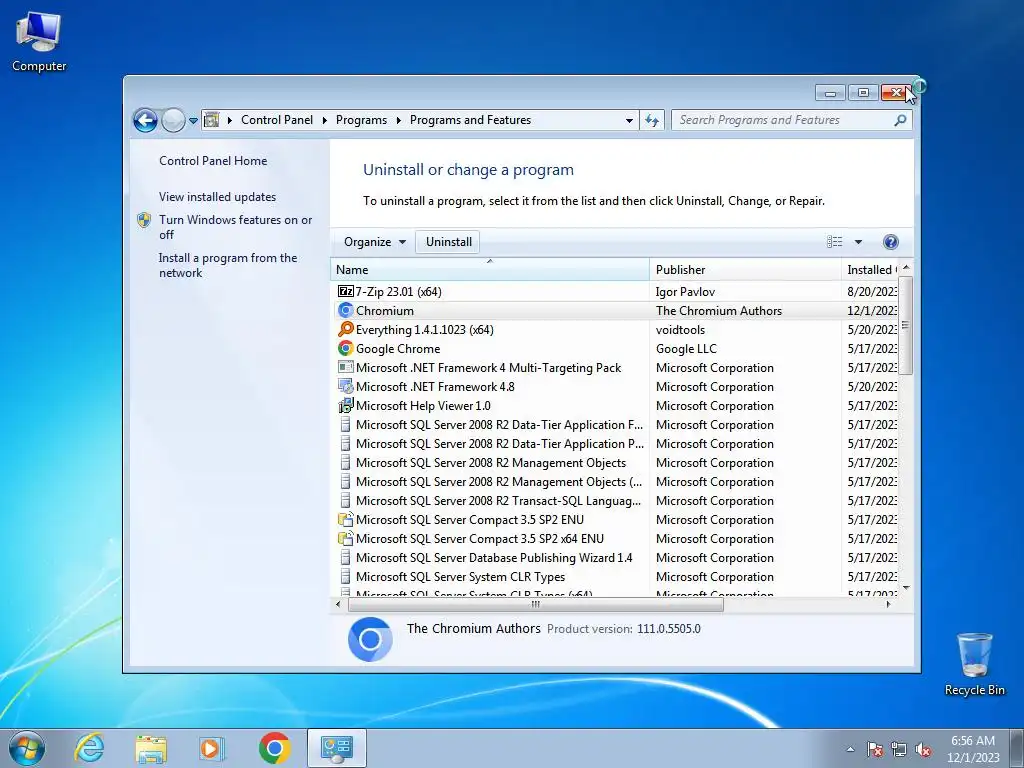Click the Uninstall button

[x=449, y=242]
